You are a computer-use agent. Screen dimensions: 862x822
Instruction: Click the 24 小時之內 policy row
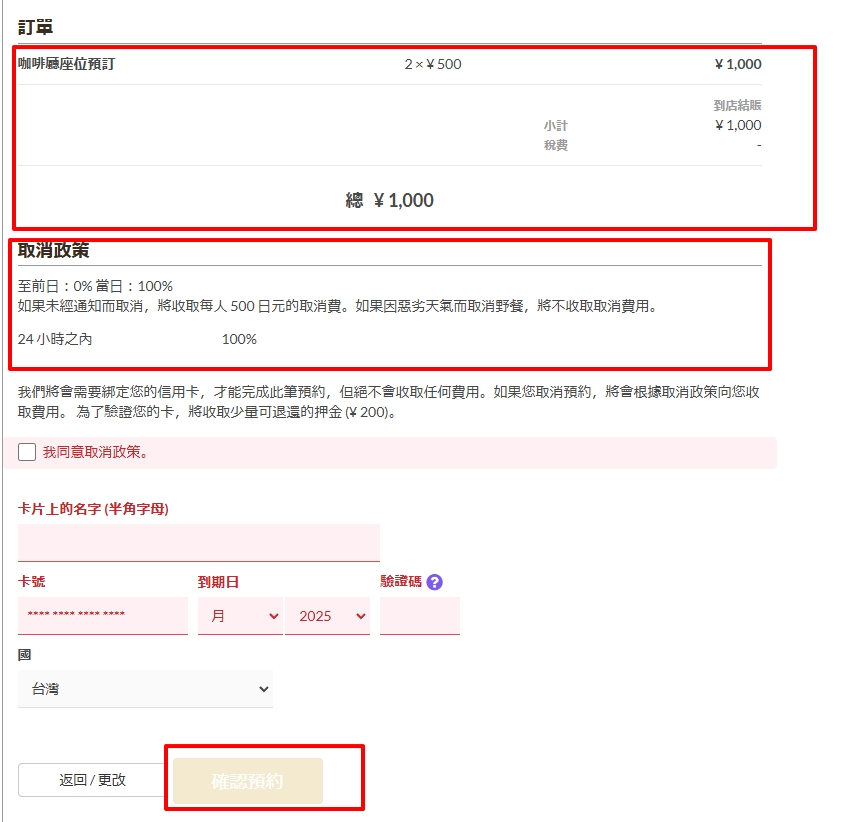[55, 339]
